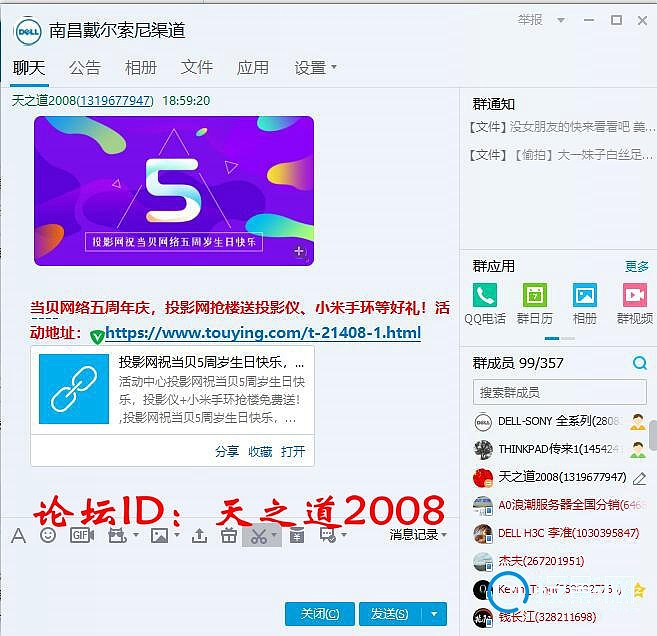Click the group apps page indicator dots

coord(559,338)
